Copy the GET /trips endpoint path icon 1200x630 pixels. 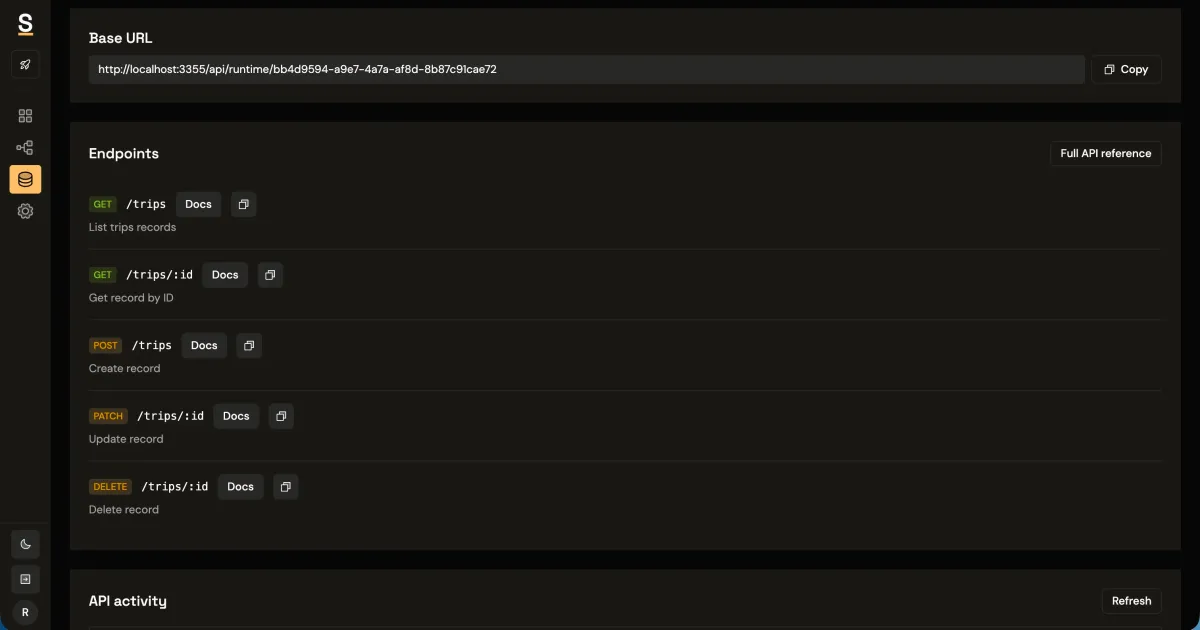click(x=243, y=204)
